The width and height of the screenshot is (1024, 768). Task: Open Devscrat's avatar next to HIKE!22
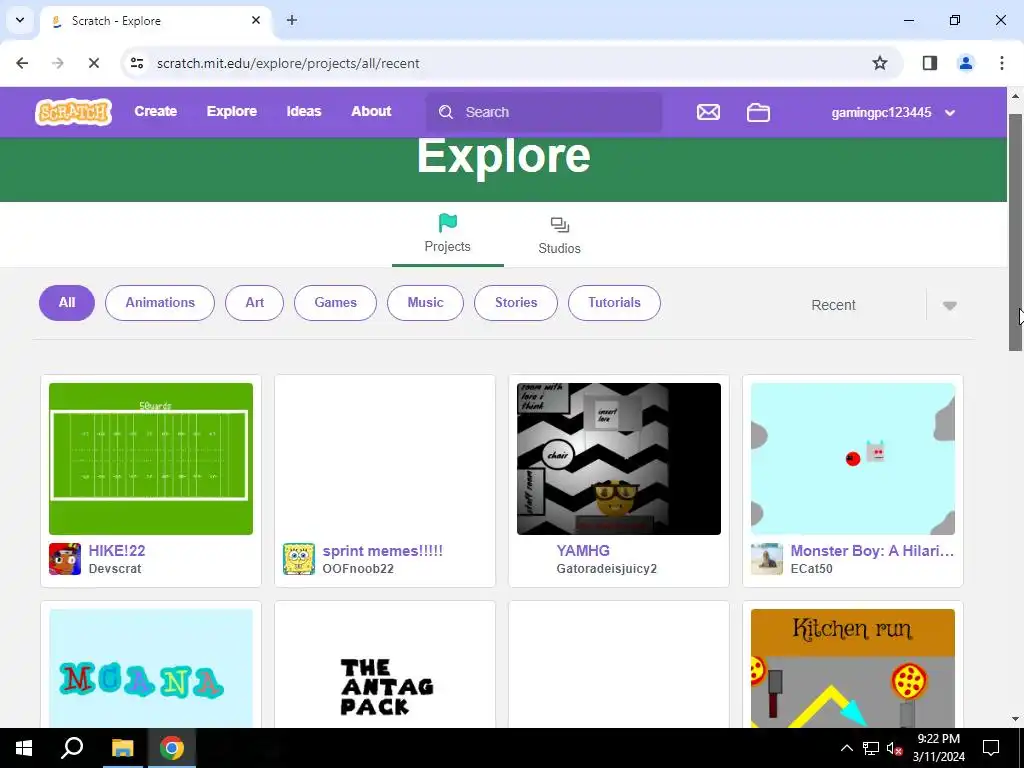tap(65, 559)
